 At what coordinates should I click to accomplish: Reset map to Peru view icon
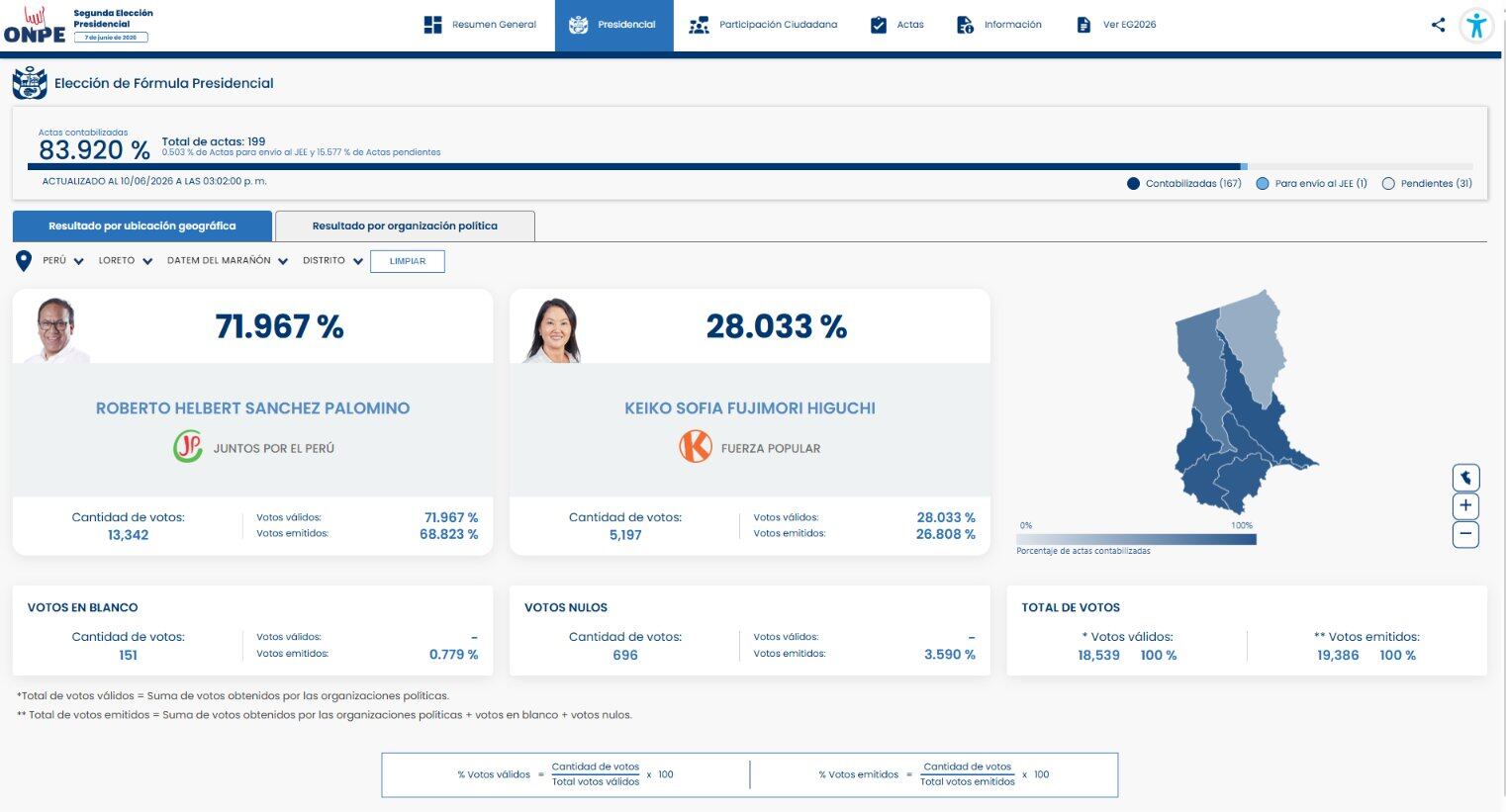[1465, 478]
